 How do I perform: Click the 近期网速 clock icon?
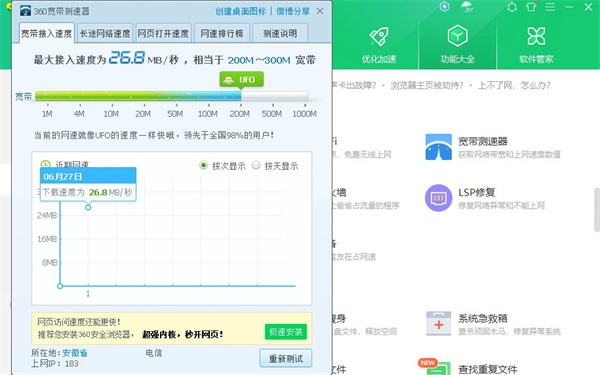[x=45, y=164]
